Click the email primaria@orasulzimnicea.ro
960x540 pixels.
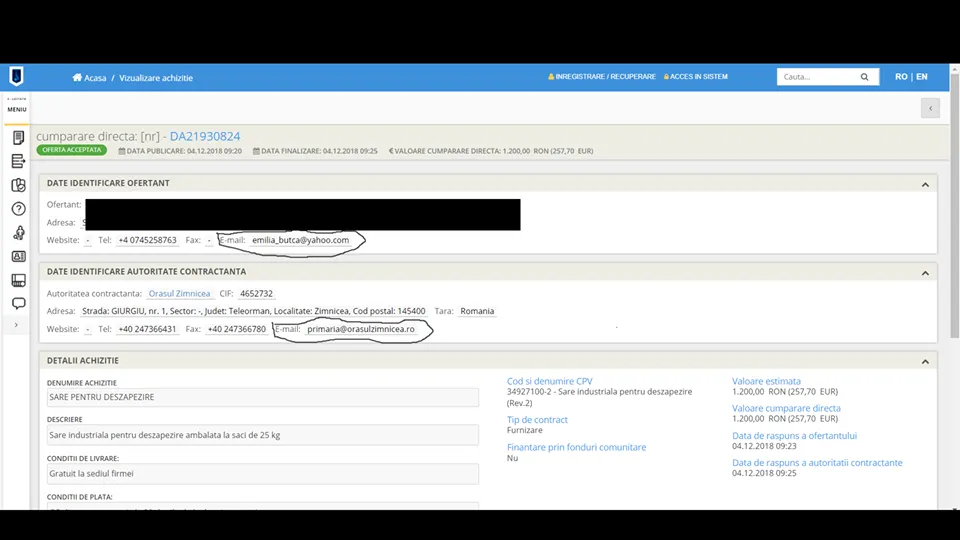[361, 329]
